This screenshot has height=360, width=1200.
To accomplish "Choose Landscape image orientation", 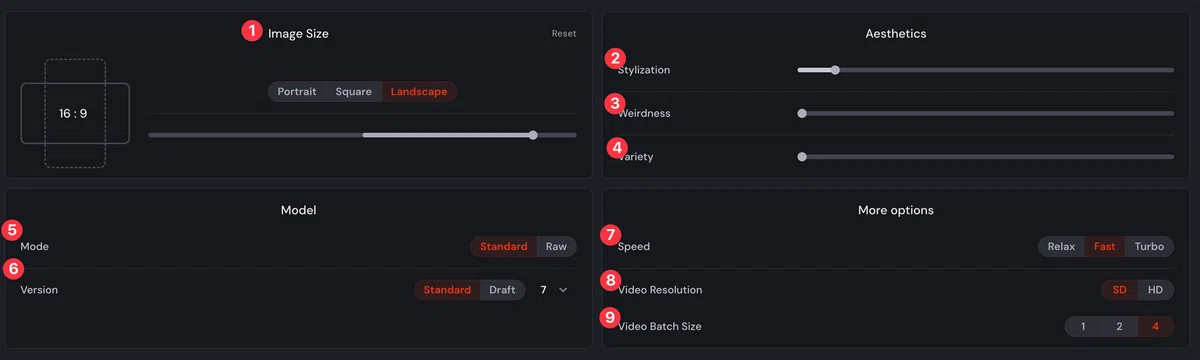I will click(419, 91).
